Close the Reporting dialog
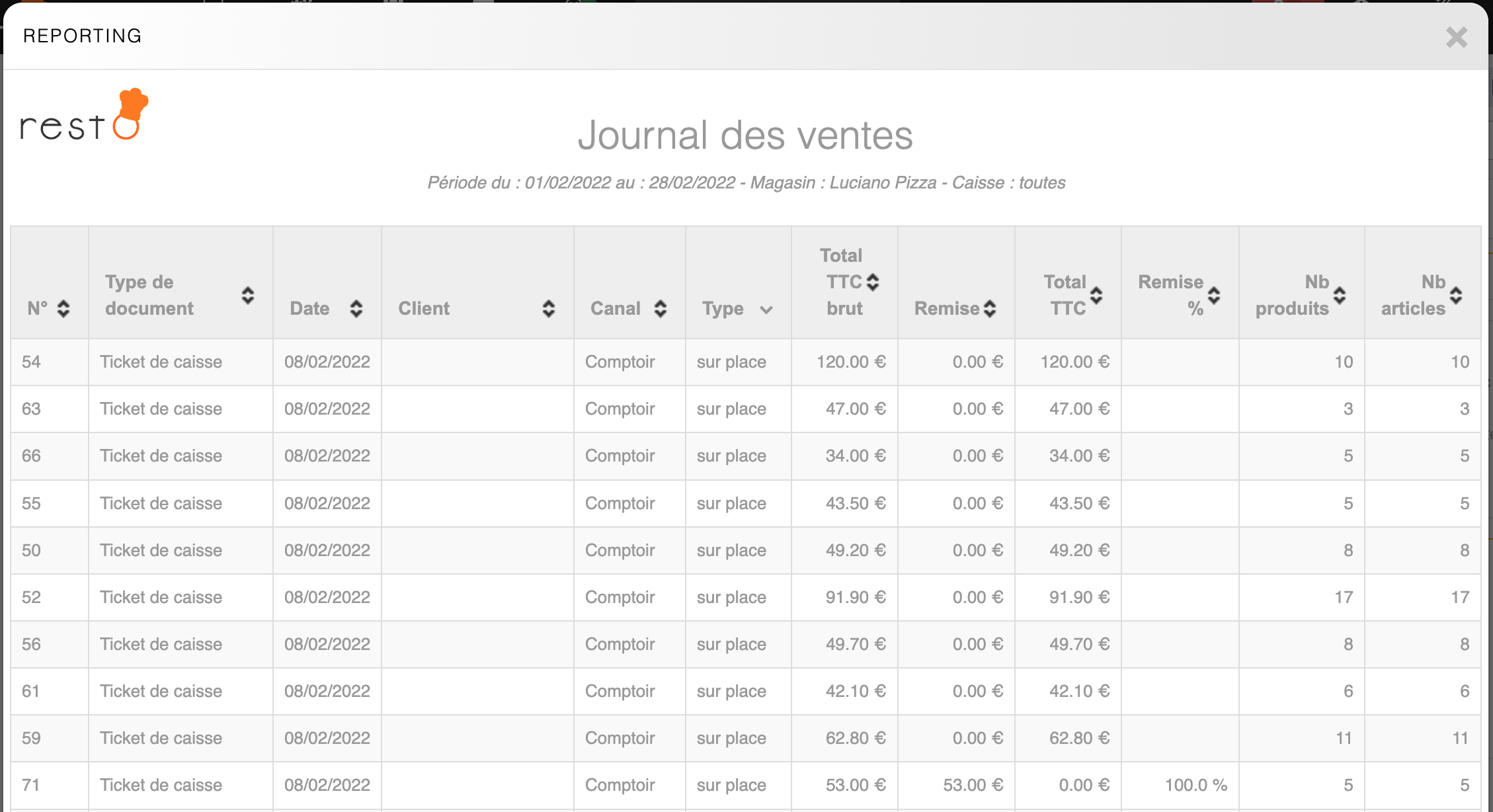 click(x=1457, y=37)
